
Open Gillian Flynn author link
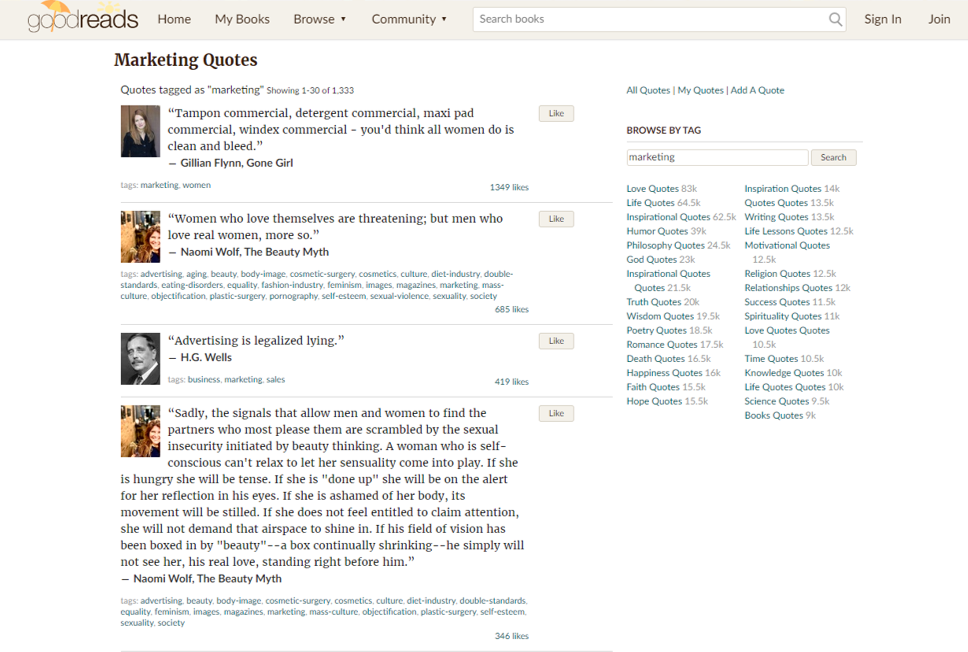point(211,163)
